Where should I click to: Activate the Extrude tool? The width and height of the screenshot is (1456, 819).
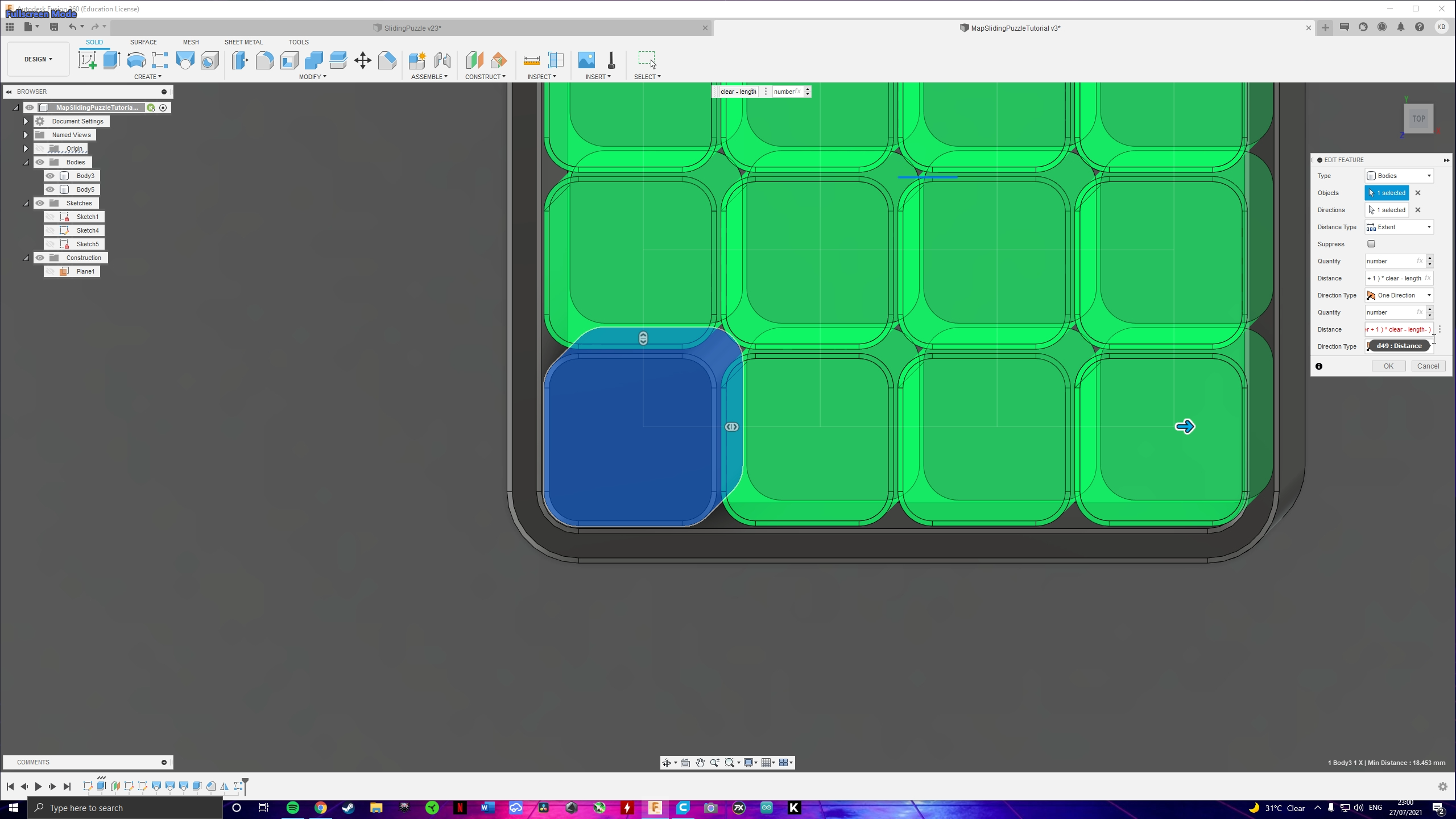pyautogui.click(x=110, y=60)
